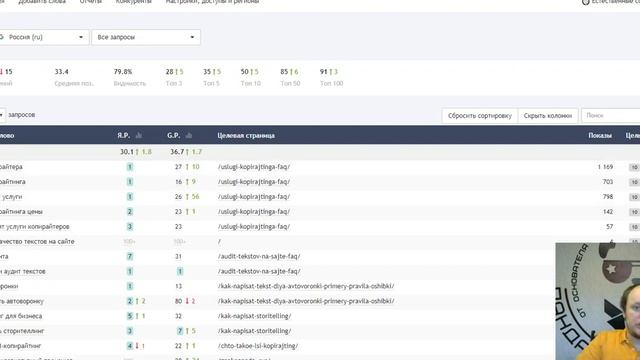Click chart icon next to Я.Р. column
The image size is (640, 360).
pos(139,136)
